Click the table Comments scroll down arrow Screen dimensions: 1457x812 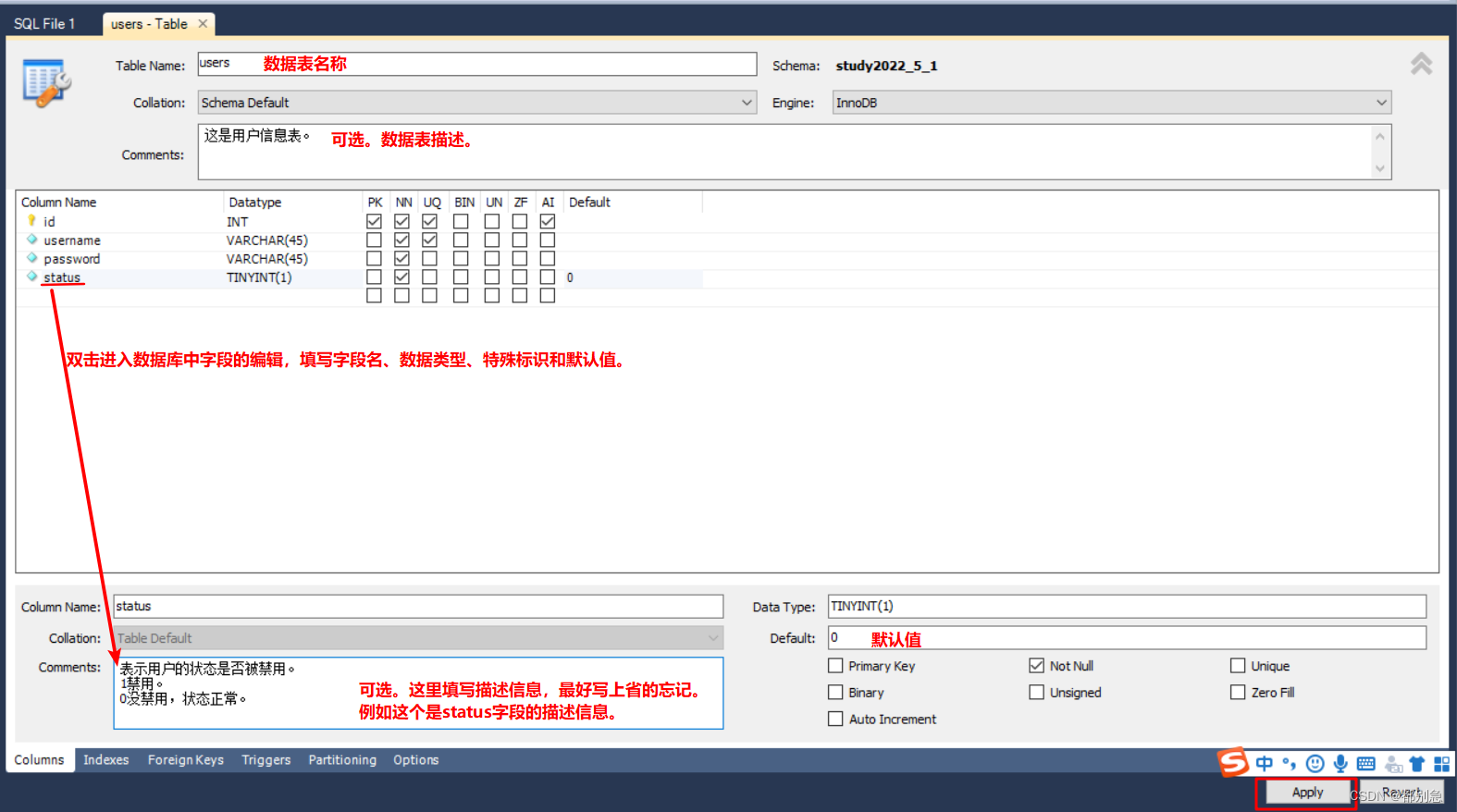(1379, 168)
